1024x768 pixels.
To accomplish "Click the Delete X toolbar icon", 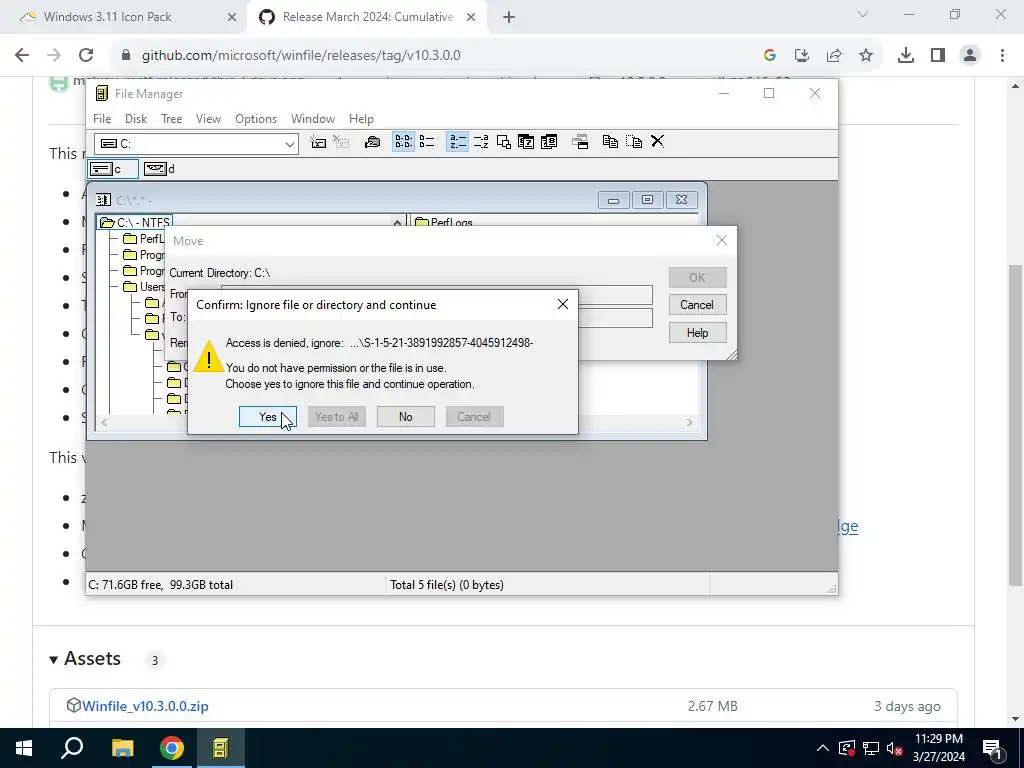I will pos(658,142).
